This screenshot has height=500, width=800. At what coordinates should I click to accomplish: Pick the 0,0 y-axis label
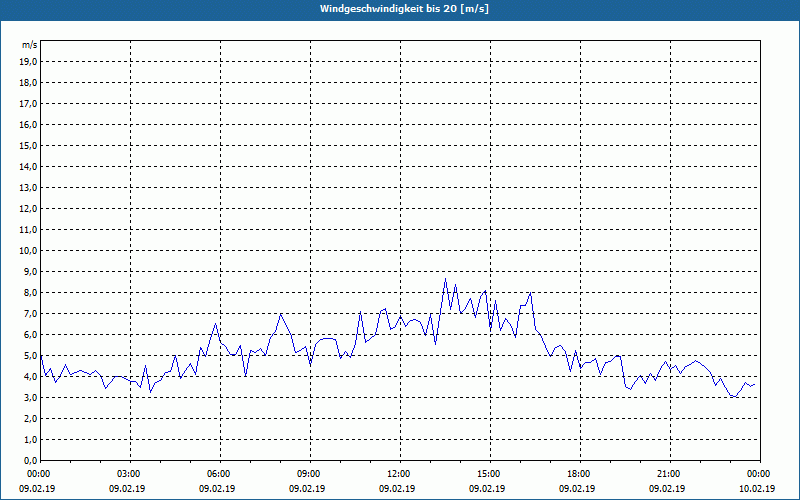coord(30,460)
